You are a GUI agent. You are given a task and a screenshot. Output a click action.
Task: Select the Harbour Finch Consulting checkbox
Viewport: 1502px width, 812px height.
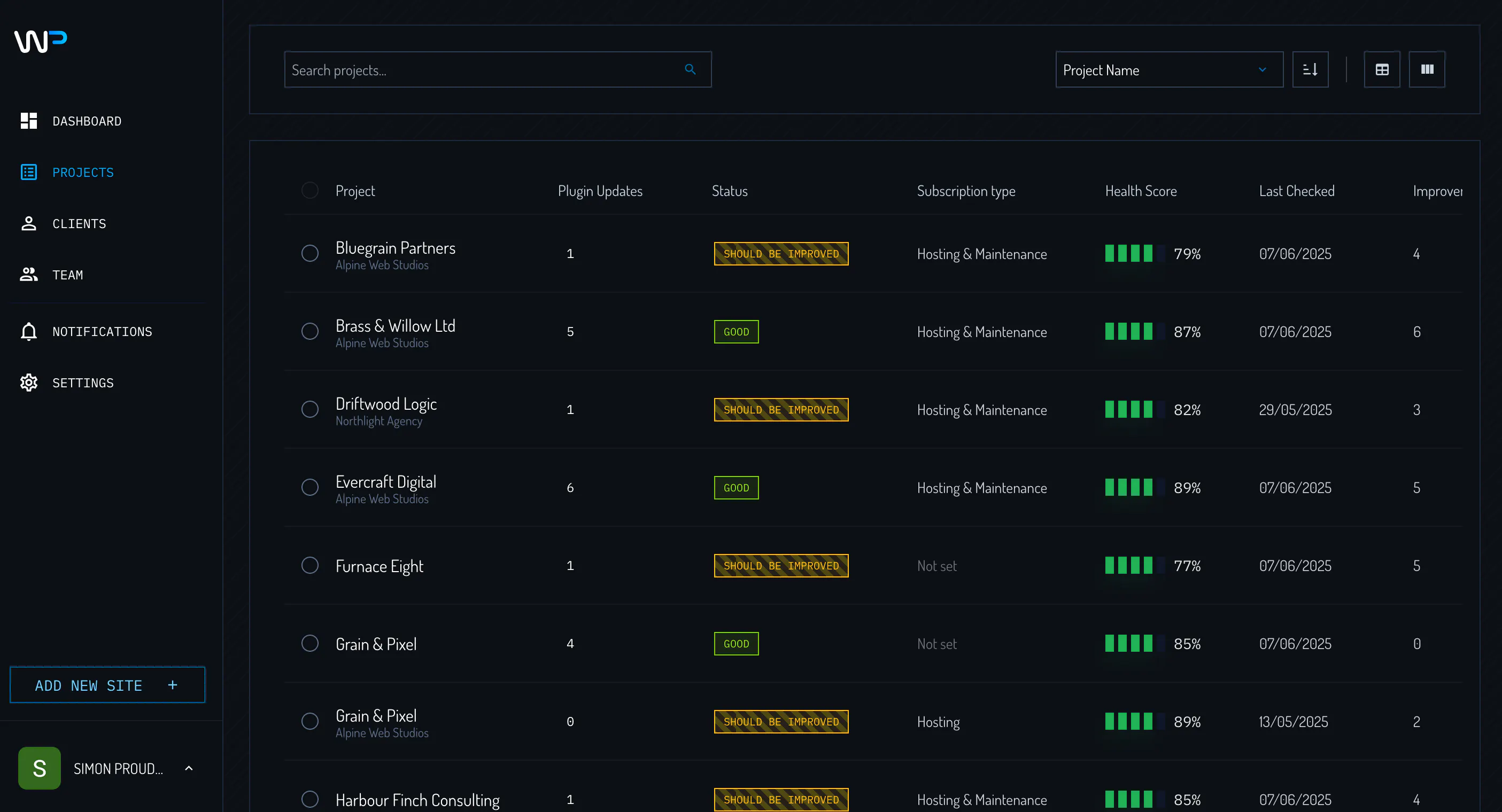(309, 799)
